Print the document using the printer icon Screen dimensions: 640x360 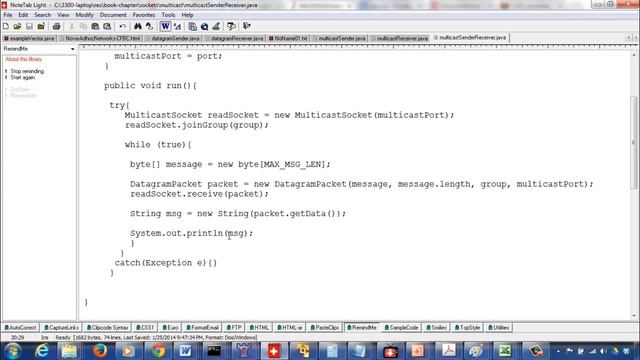56,27
